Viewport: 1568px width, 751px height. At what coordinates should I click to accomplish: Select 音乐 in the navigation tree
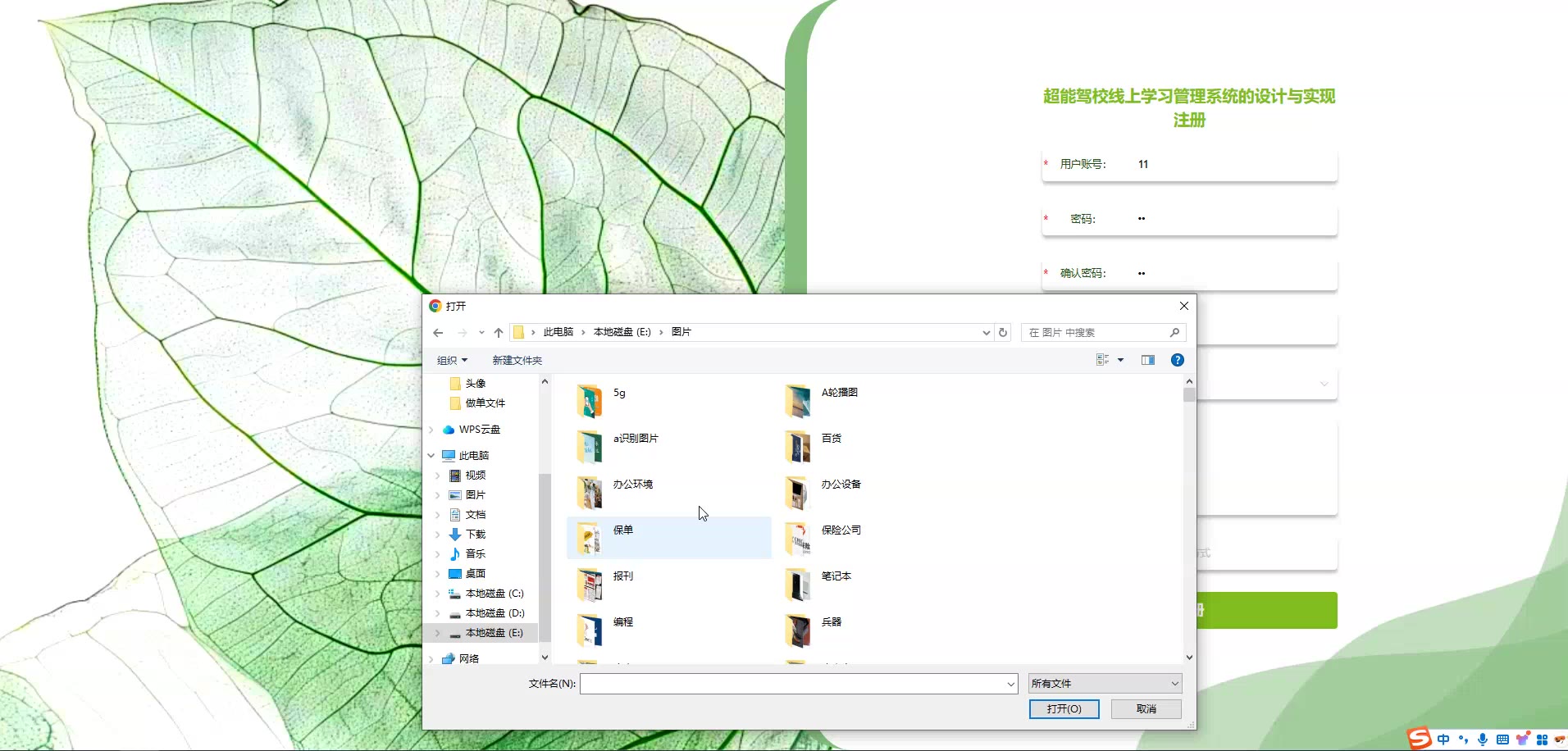point(476,554)
